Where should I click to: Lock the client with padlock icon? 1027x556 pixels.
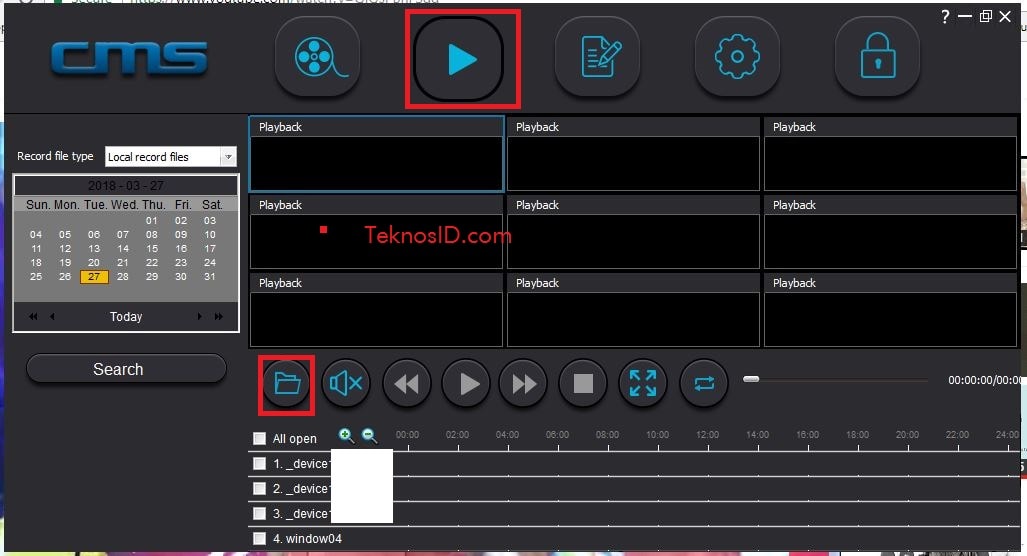click(877, 57)
